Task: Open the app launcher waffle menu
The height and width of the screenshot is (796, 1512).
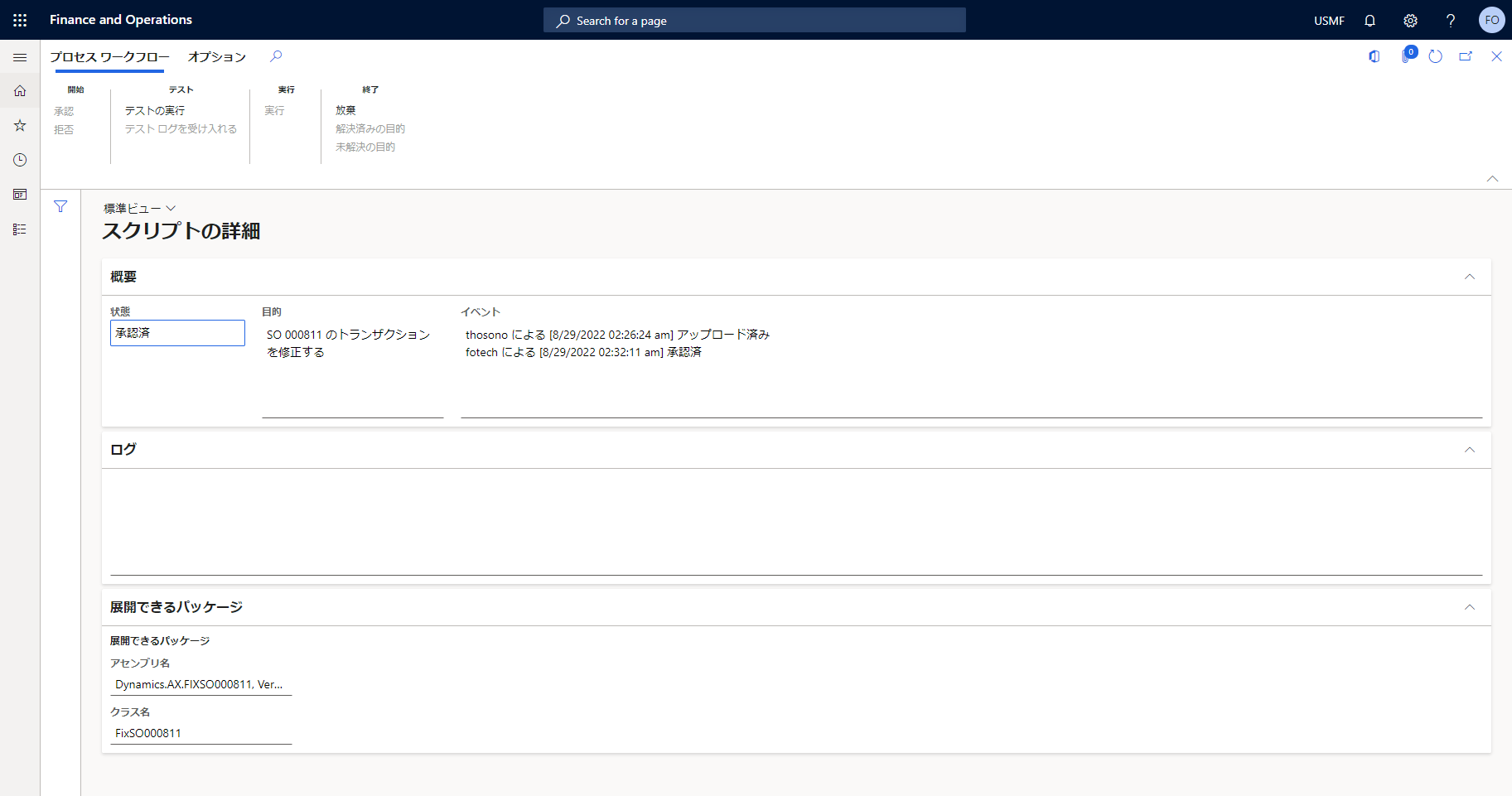Action: [20, 20]
